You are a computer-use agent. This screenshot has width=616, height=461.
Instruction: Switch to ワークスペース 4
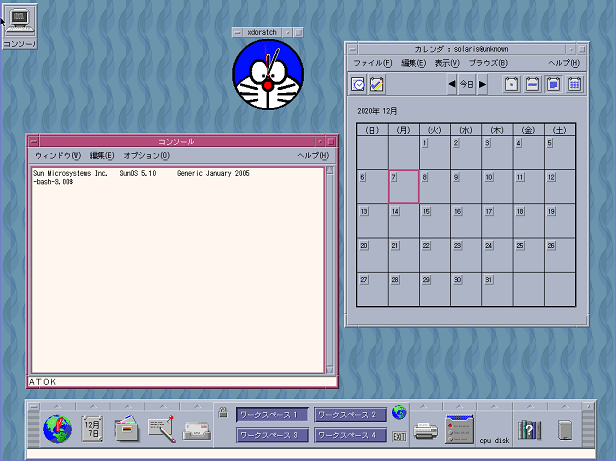[x=350, y=435]
